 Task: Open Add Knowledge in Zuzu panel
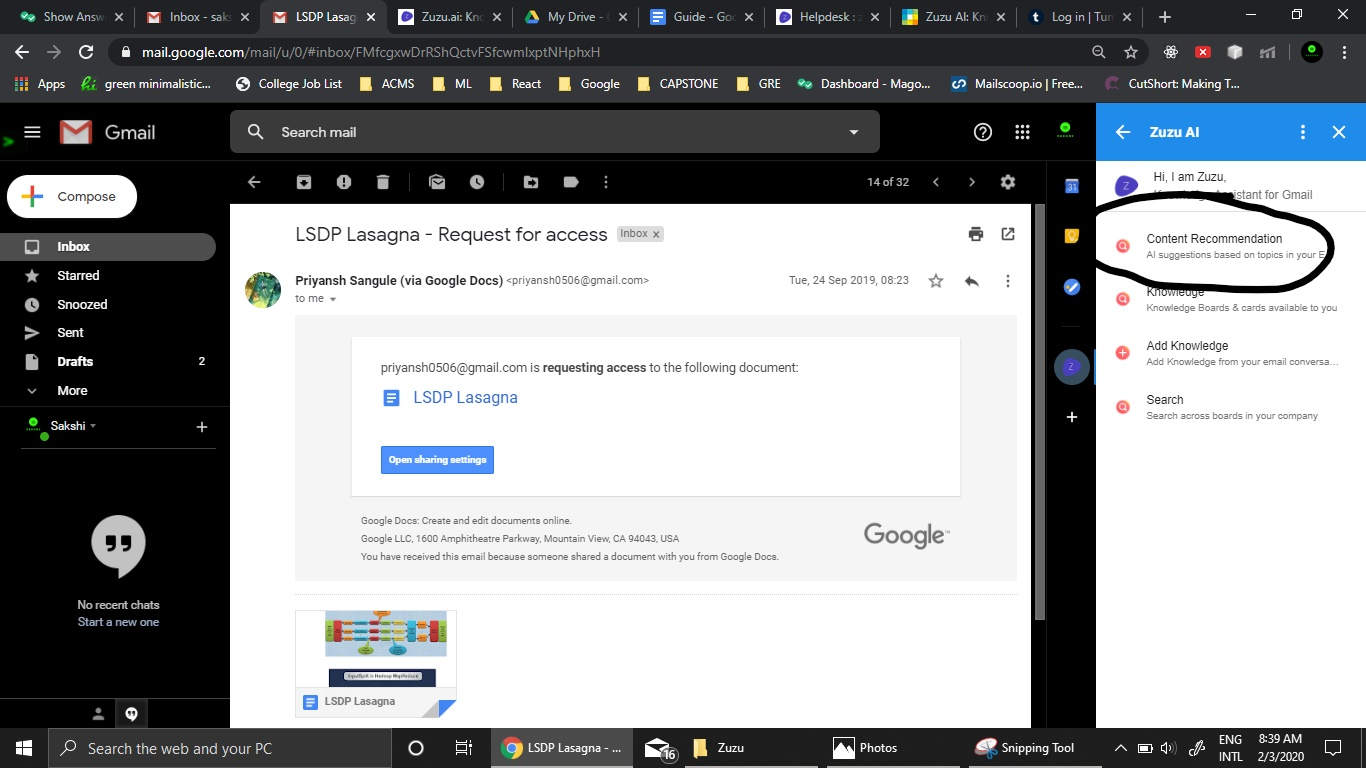pyautogui.click(x=1231, y=353)
